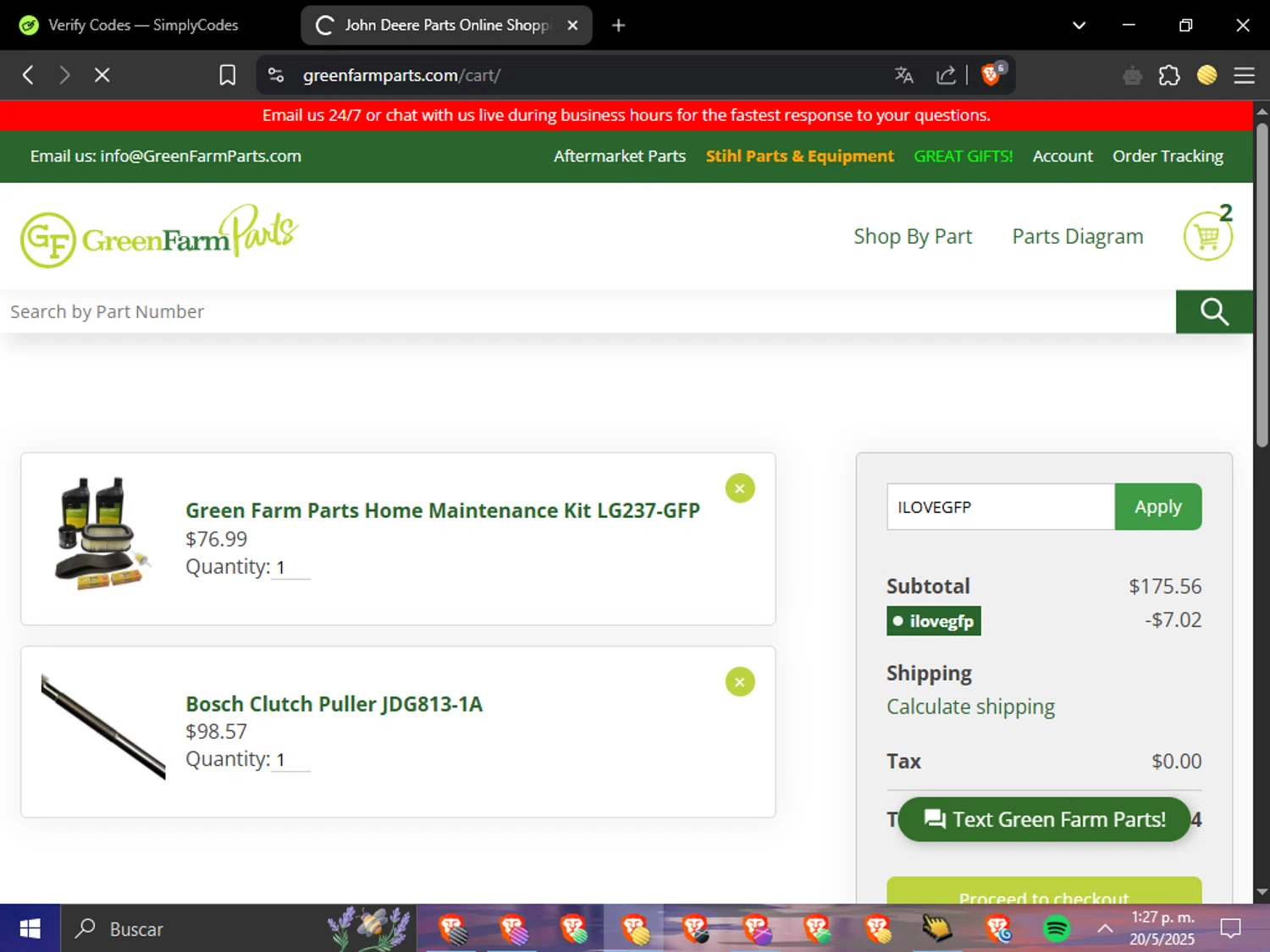The width and height of the screenshot is (1270, 952).
Task: Click the green magnifier search button
Action: coord(1214,311)
